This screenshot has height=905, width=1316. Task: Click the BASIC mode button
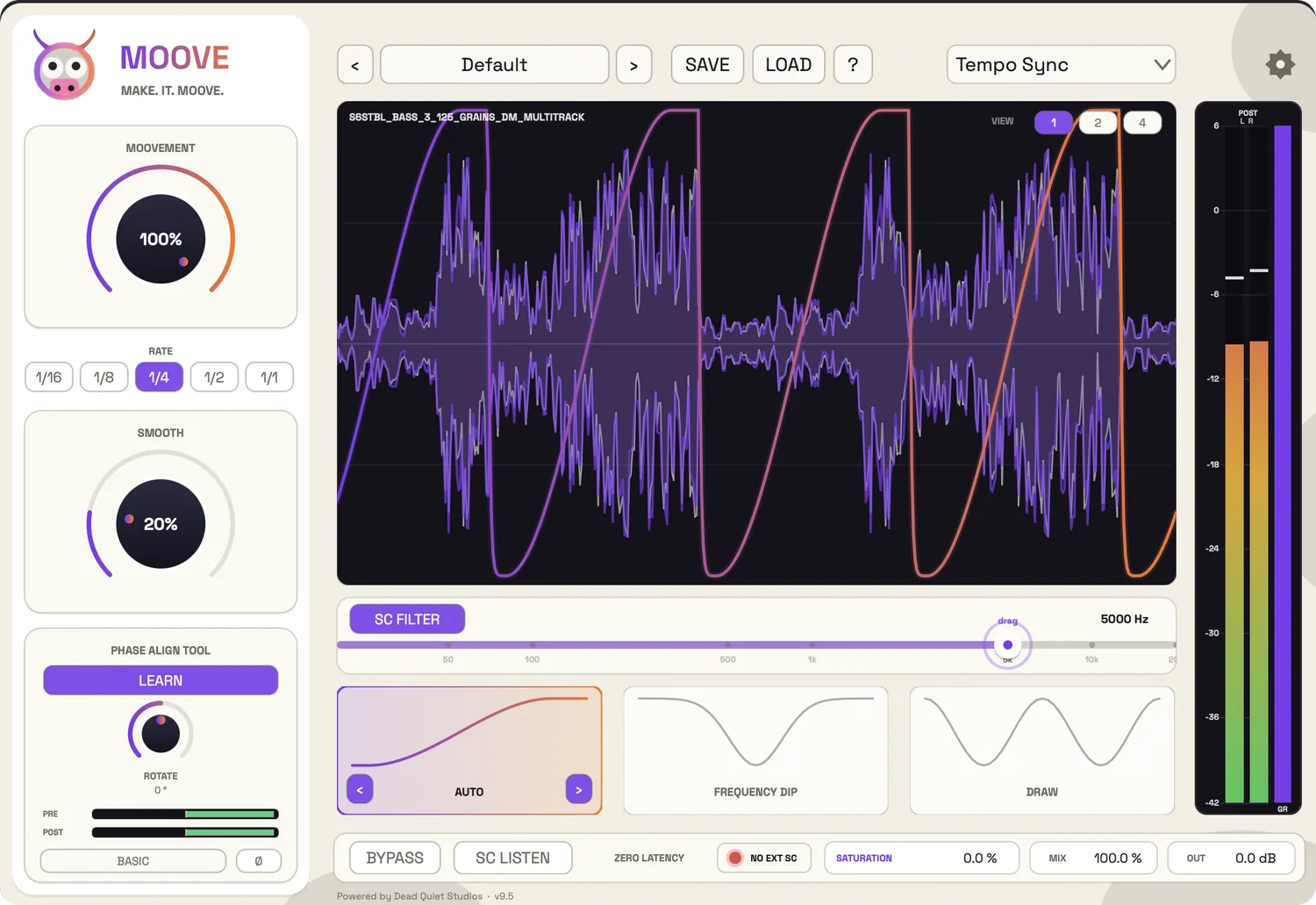point(133,861)
